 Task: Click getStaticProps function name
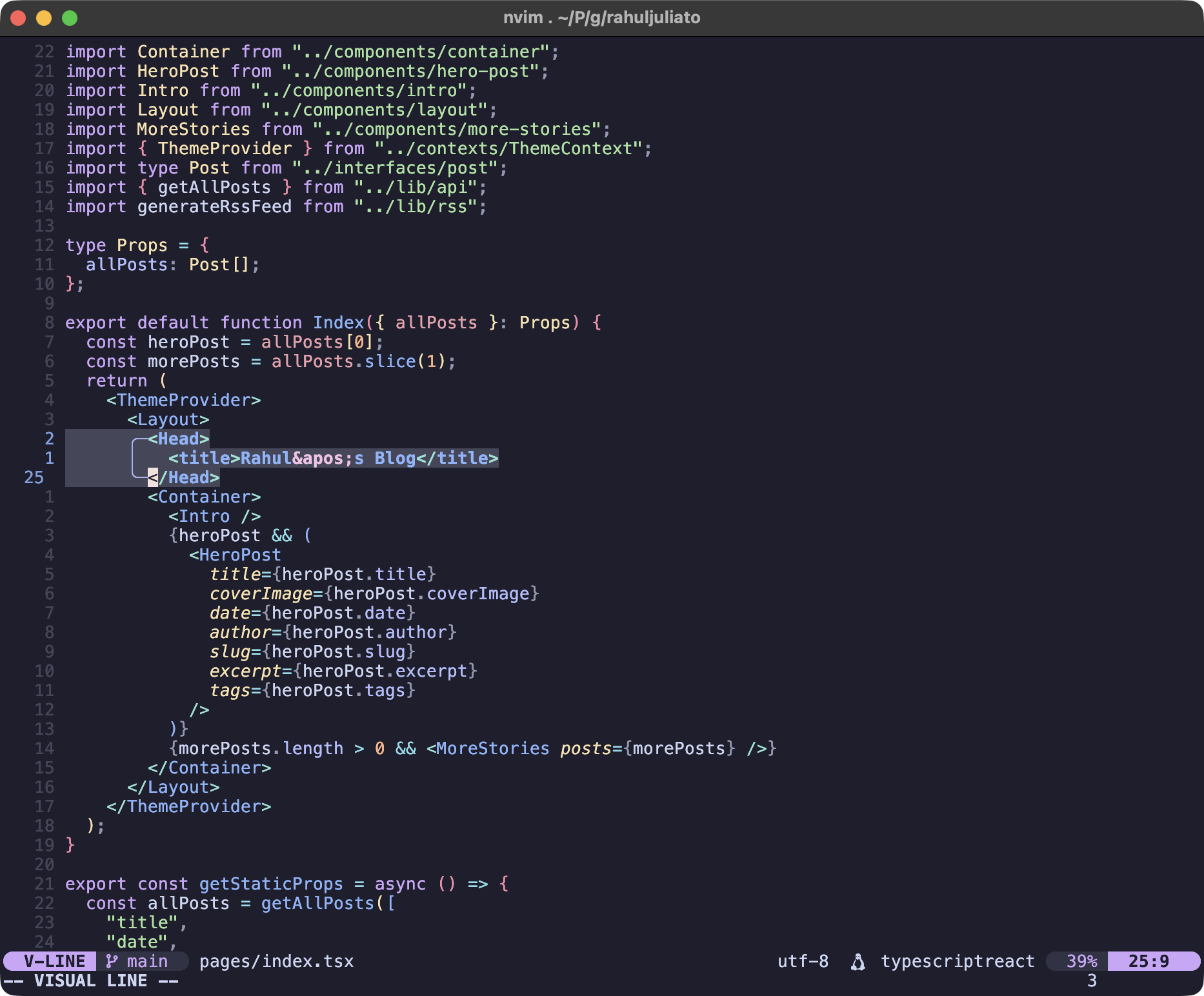tap(271, 884)
